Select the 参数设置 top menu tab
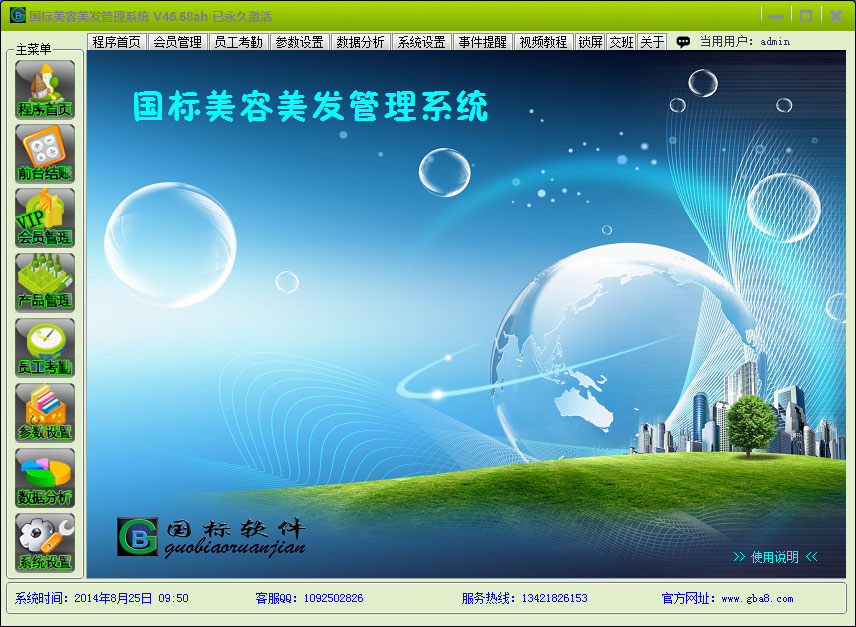The height and width of the screenshot is (627, 856). pos(300,42)
